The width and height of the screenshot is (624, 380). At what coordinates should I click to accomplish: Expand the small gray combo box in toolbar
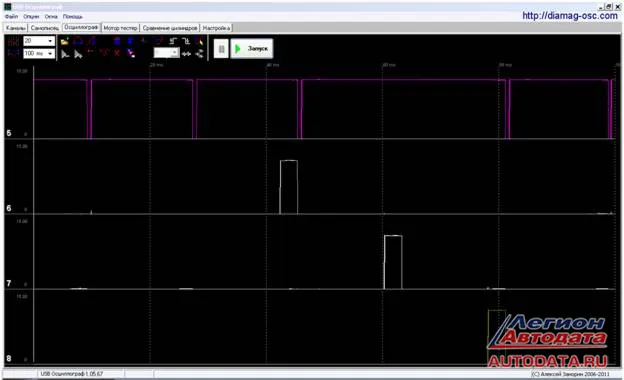(166, 53)
